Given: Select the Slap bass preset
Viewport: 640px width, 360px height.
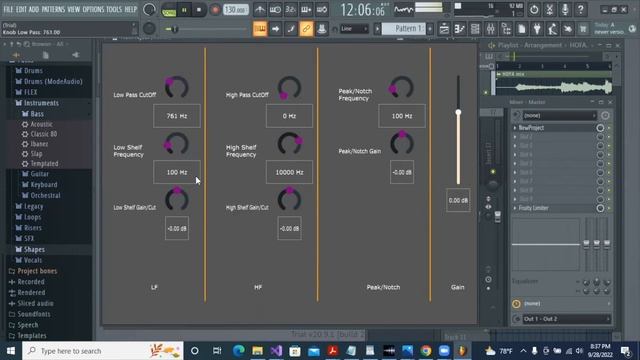Looking at the screenshot, I should [x=36, y=154].
